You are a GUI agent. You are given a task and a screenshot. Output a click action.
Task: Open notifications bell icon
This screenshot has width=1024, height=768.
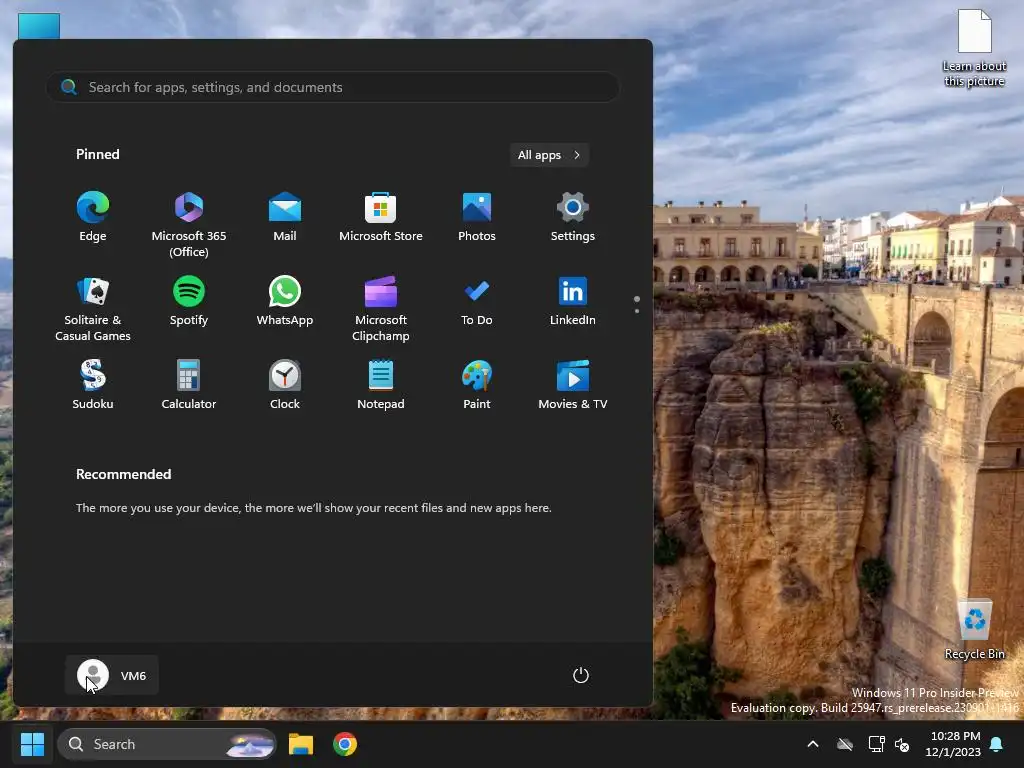pos(997,744)
